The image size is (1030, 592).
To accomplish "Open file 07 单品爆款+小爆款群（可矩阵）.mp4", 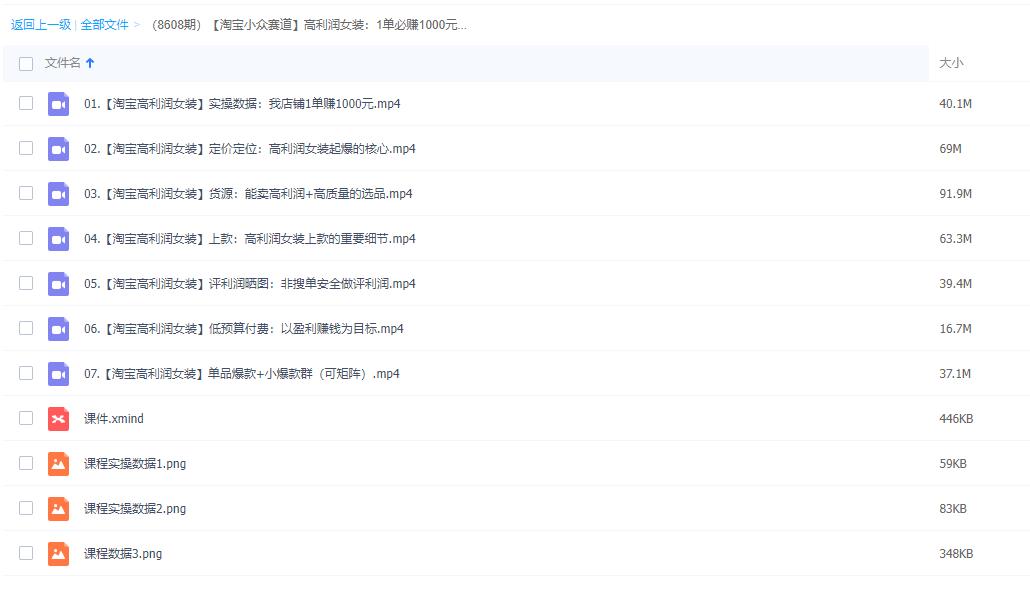I will pyautogui.click(x=241, y=374).
